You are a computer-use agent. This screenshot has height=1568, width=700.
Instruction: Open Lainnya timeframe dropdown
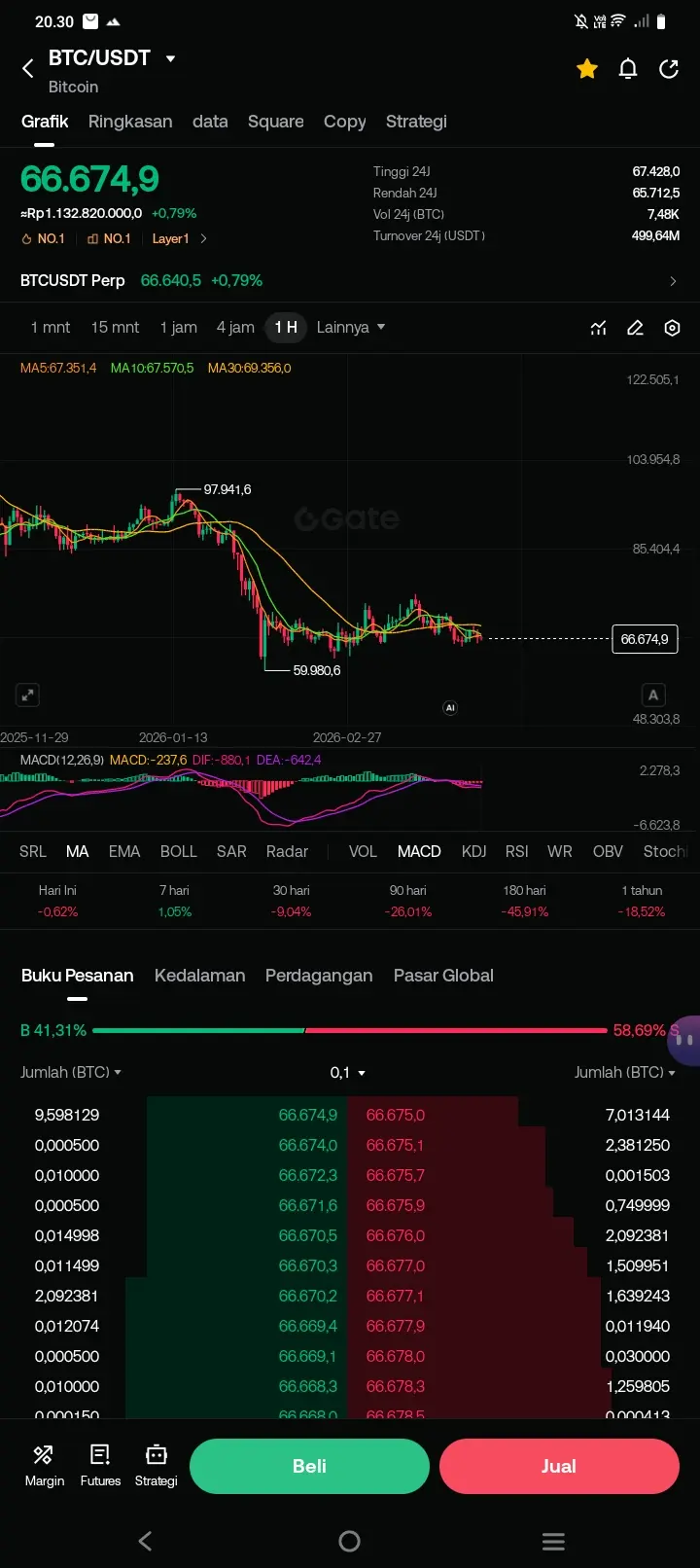click(351, 327)
